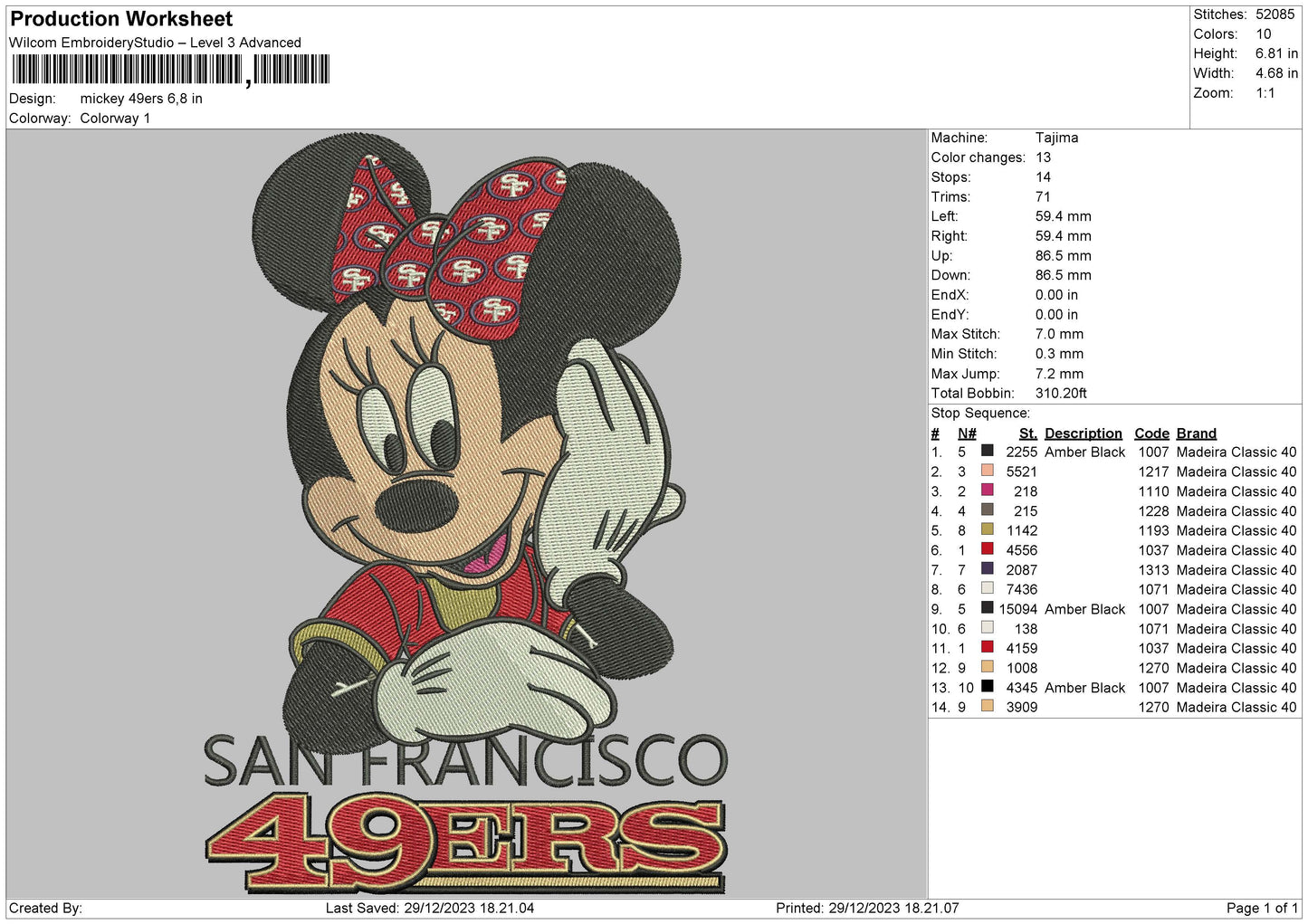Click the Stitches value 52085

coord(1275,14)
